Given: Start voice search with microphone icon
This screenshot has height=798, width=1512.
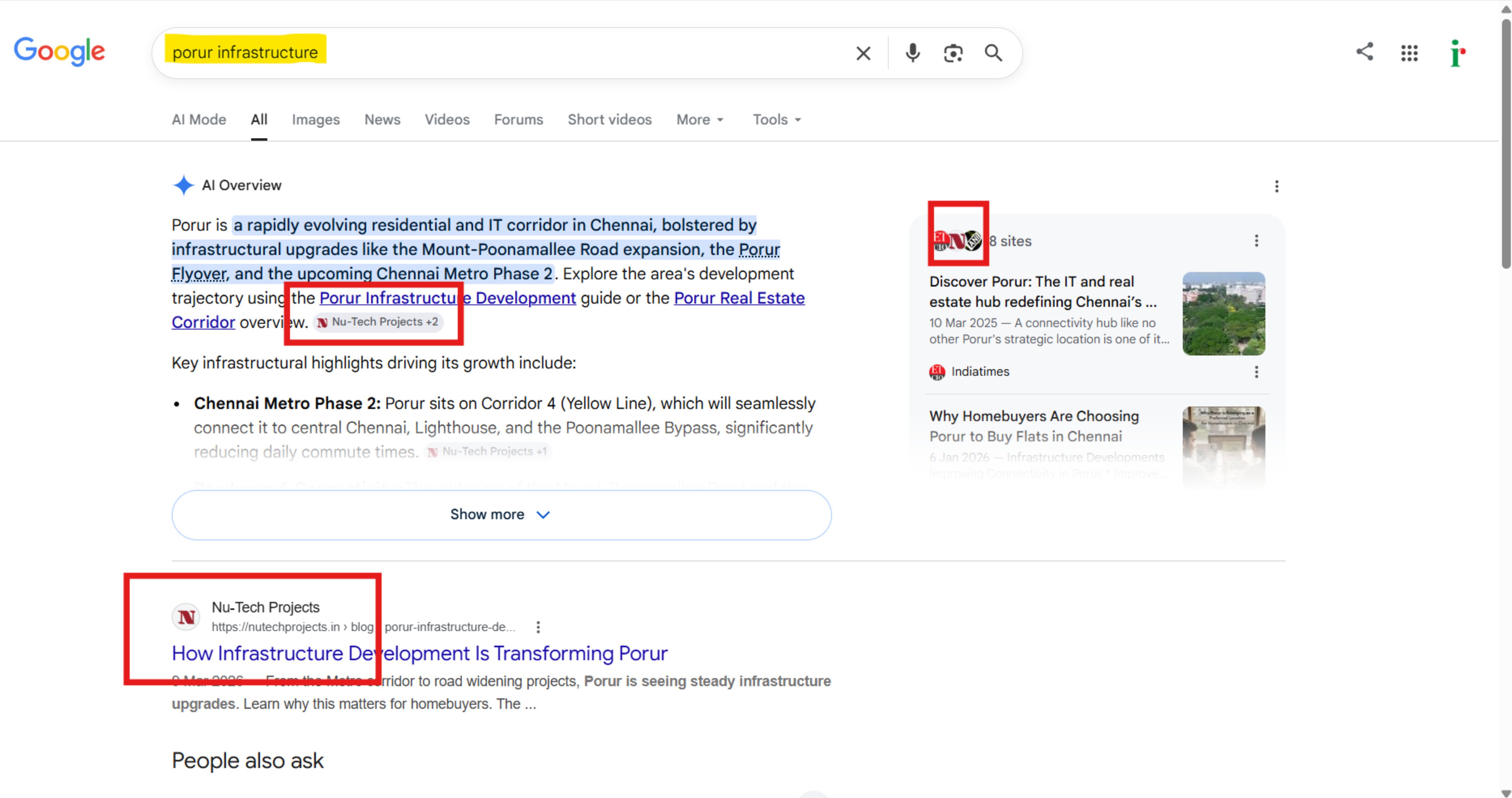Looking at the screenshot, I should tap(912, 53).
